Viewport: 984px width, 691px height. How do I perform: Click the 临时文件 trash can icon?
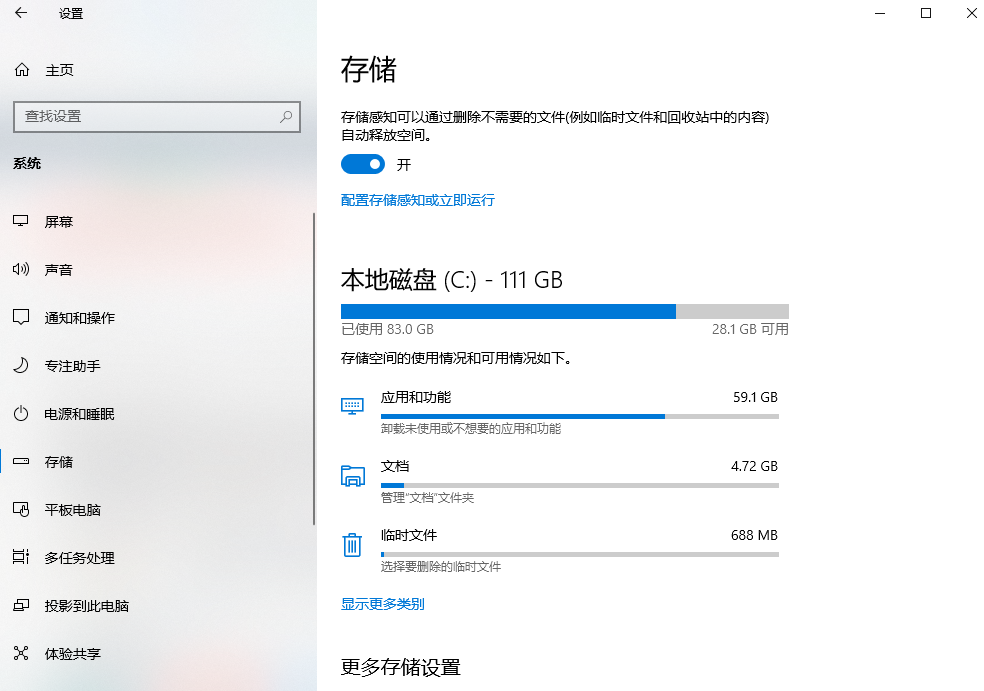pyautogui.click(x=352, y=544)
